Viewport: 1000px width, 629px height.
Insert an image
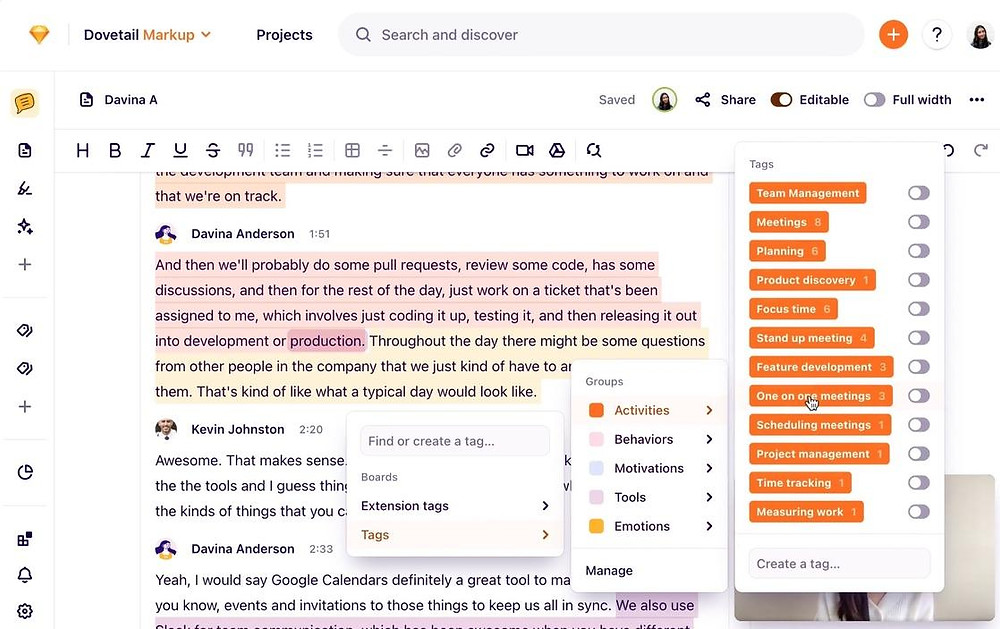coord(422,151)
